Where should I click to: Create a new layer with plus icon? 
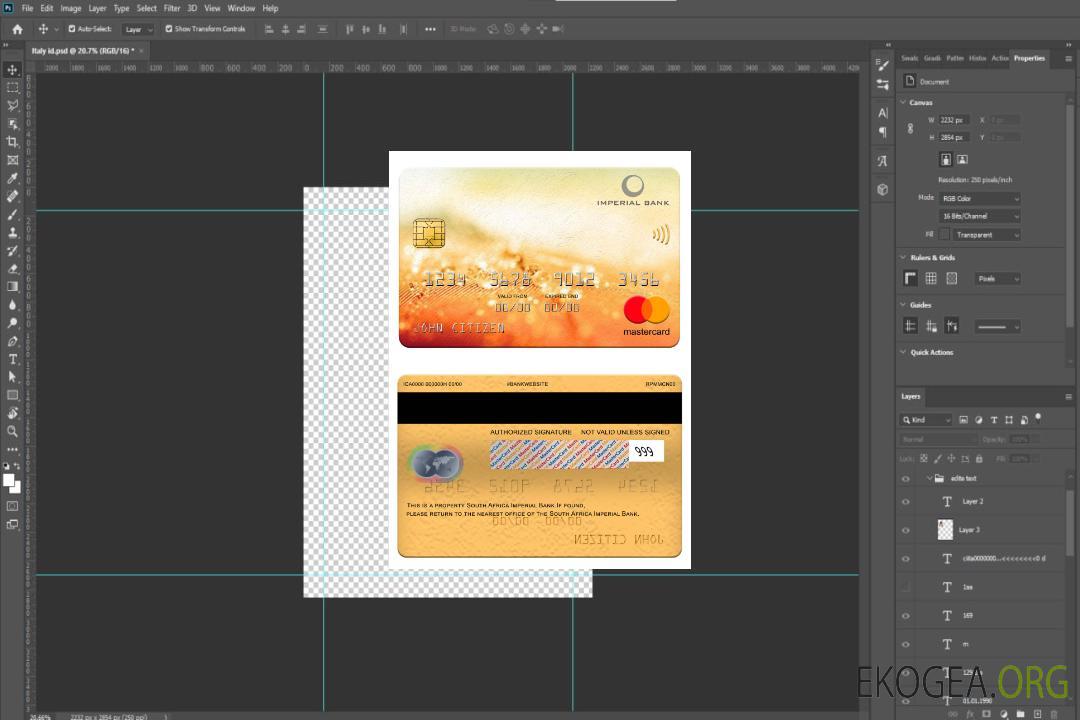click(1037, 714)
